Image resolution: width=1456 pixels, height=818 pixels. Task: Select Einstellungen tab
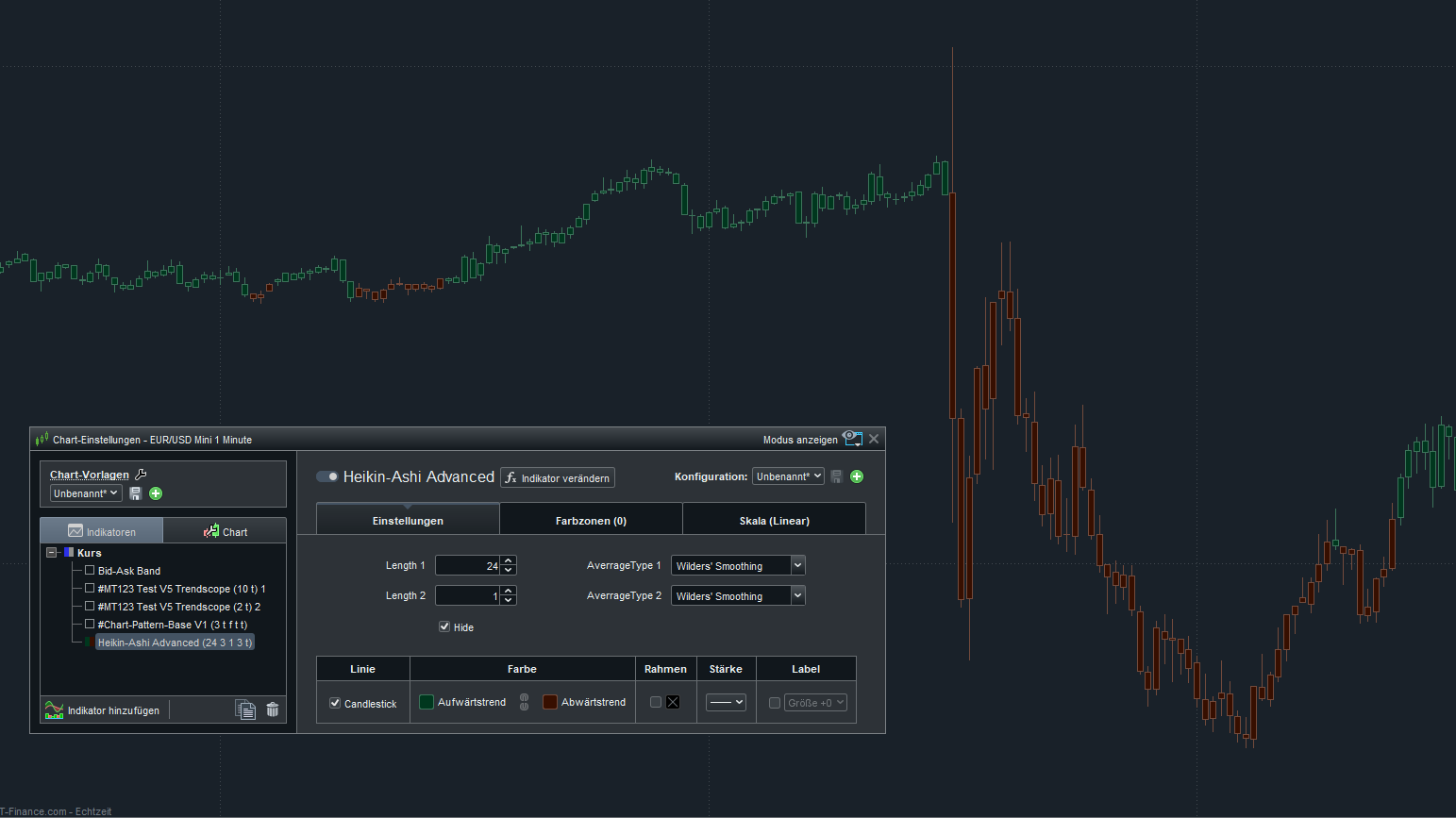point(408,520)
